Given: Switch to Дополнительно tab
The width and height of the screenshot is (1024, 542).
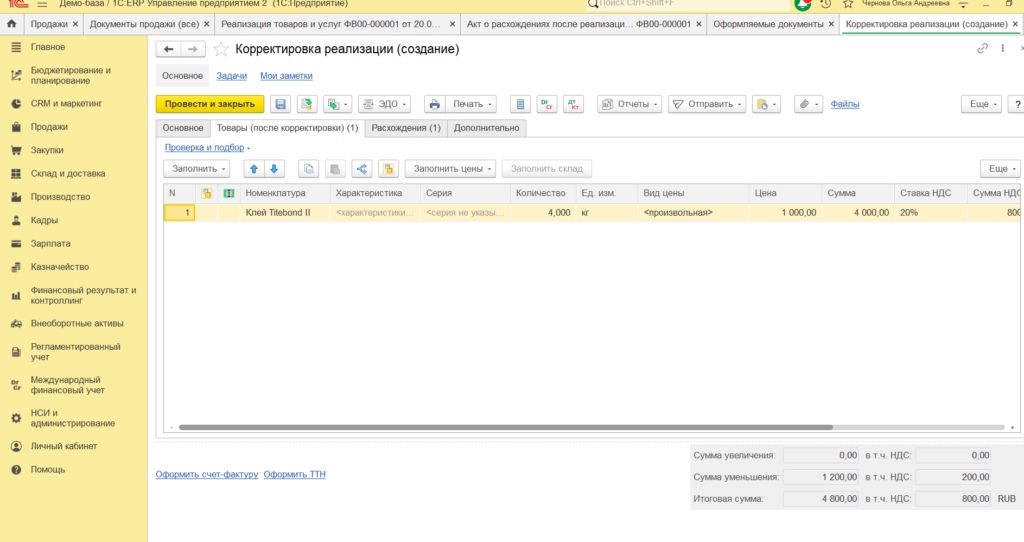Looking at the screenshot, I should click(487, 128).
